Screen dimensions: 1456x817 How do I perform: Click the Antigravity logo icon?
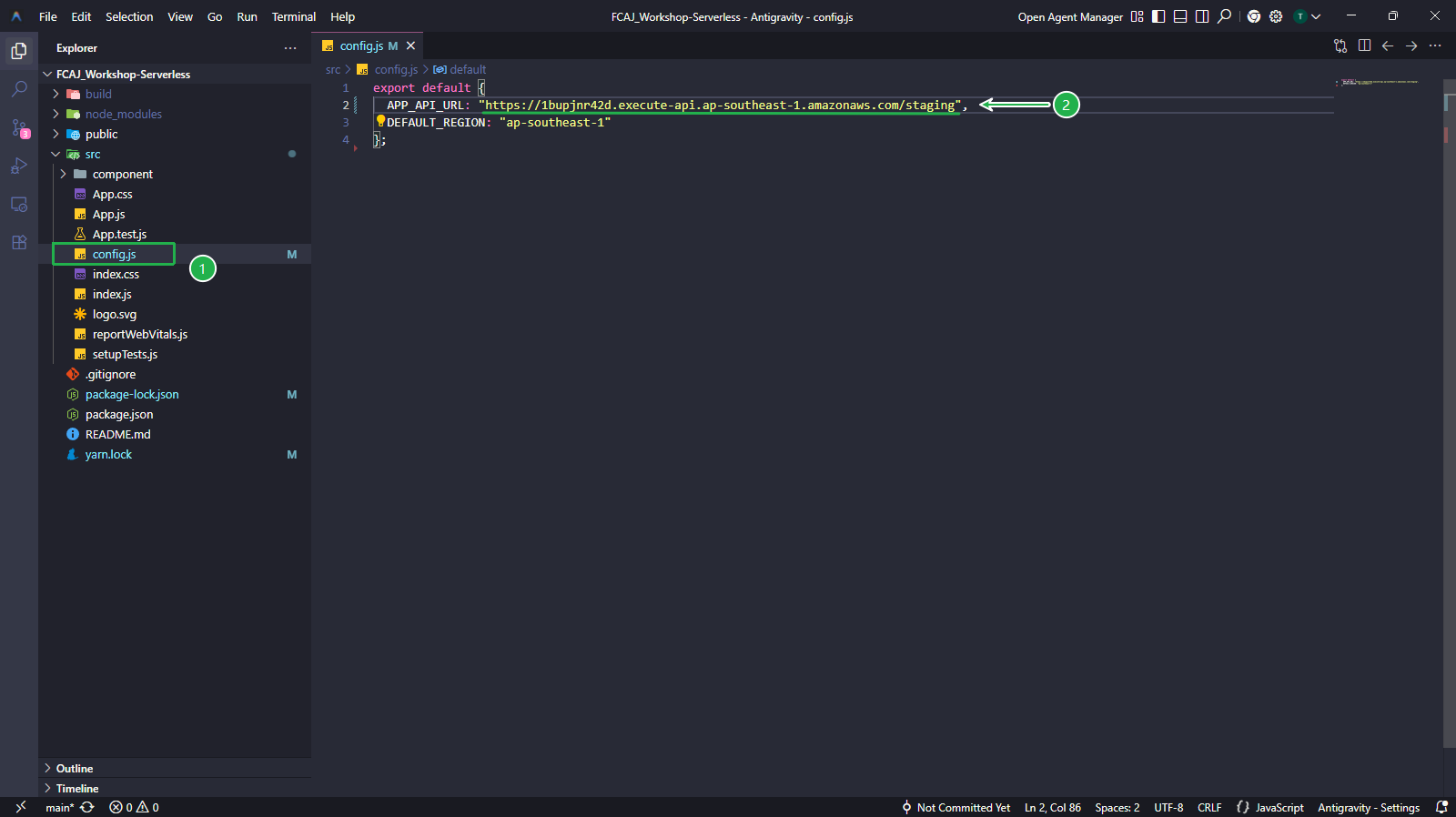click(16, 16)
